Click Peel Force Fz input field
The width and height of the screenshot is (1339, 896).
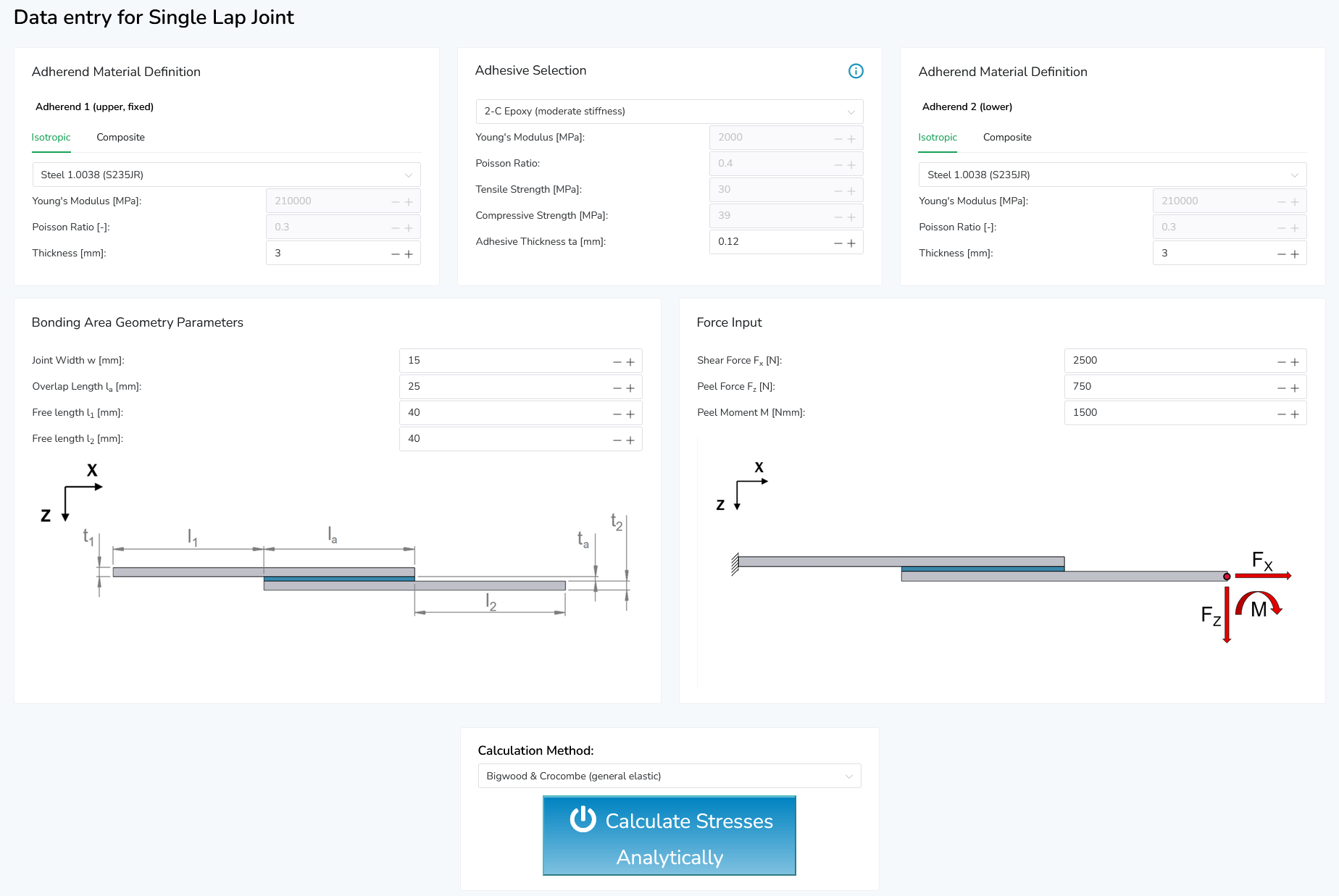tap(1185, 387)
